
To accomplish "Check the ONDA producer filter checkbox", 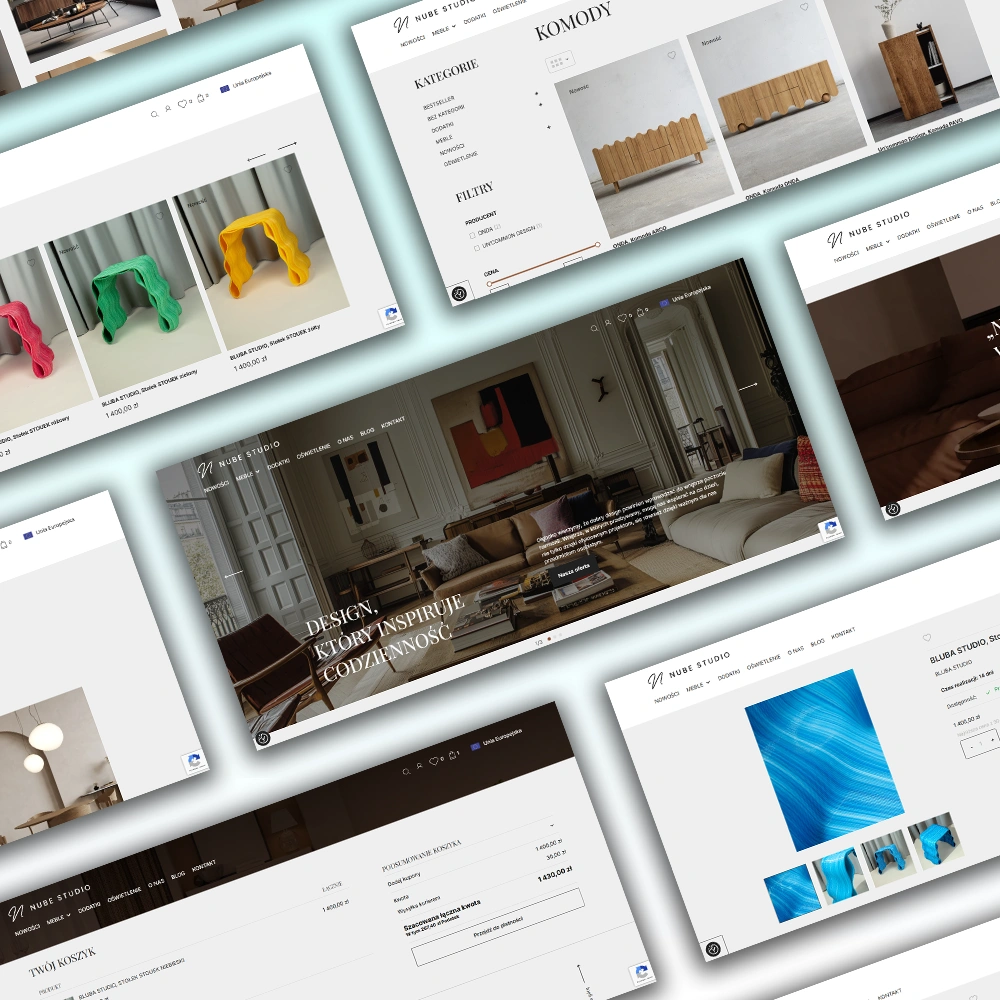I will (x=473, y=235).
